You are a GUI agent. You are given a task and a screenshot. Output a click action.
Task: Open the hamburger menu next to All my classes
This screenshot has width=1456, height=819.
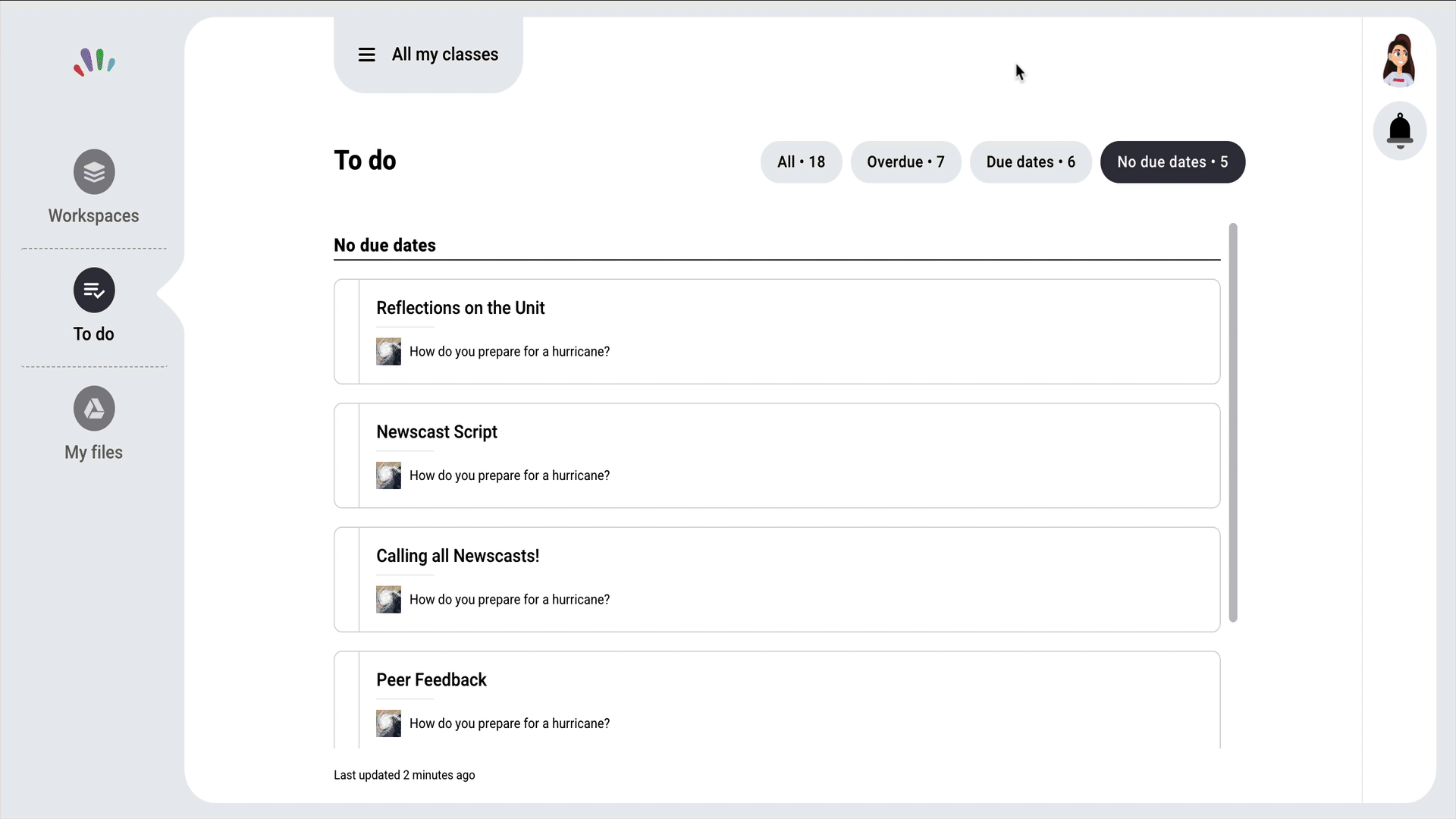(x=367, y=54)
